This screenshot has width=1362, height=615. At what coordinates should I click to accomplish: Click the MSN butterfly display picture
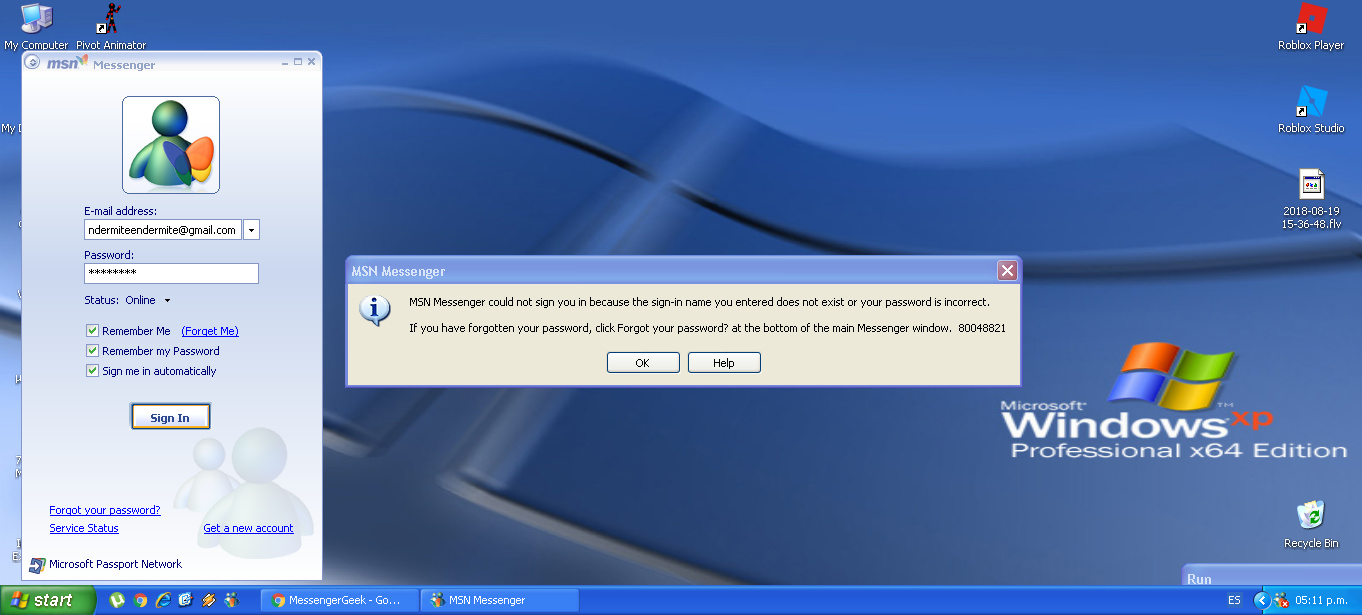[x=171, y=145]
